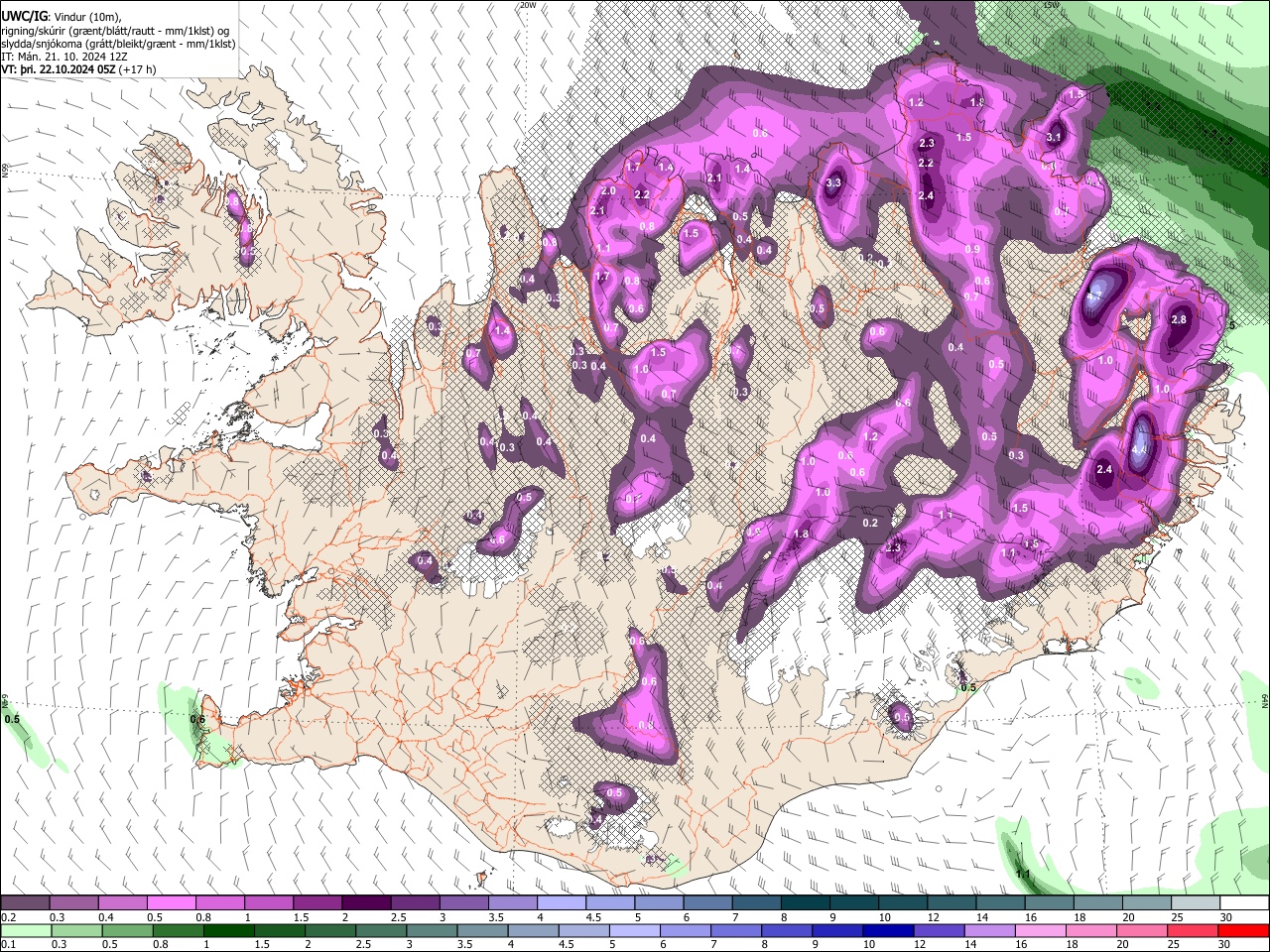Screen dimensions: 1270x952
Task: Click the white snow swatch above 30
Action: click(x=1242, y=903)
